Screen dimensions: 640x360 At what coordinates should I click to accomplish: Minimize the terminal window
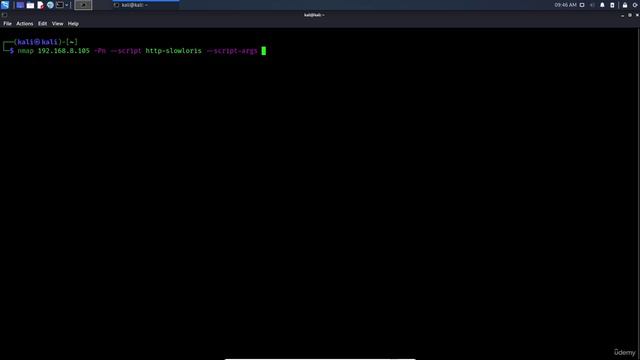click(622, 15)
